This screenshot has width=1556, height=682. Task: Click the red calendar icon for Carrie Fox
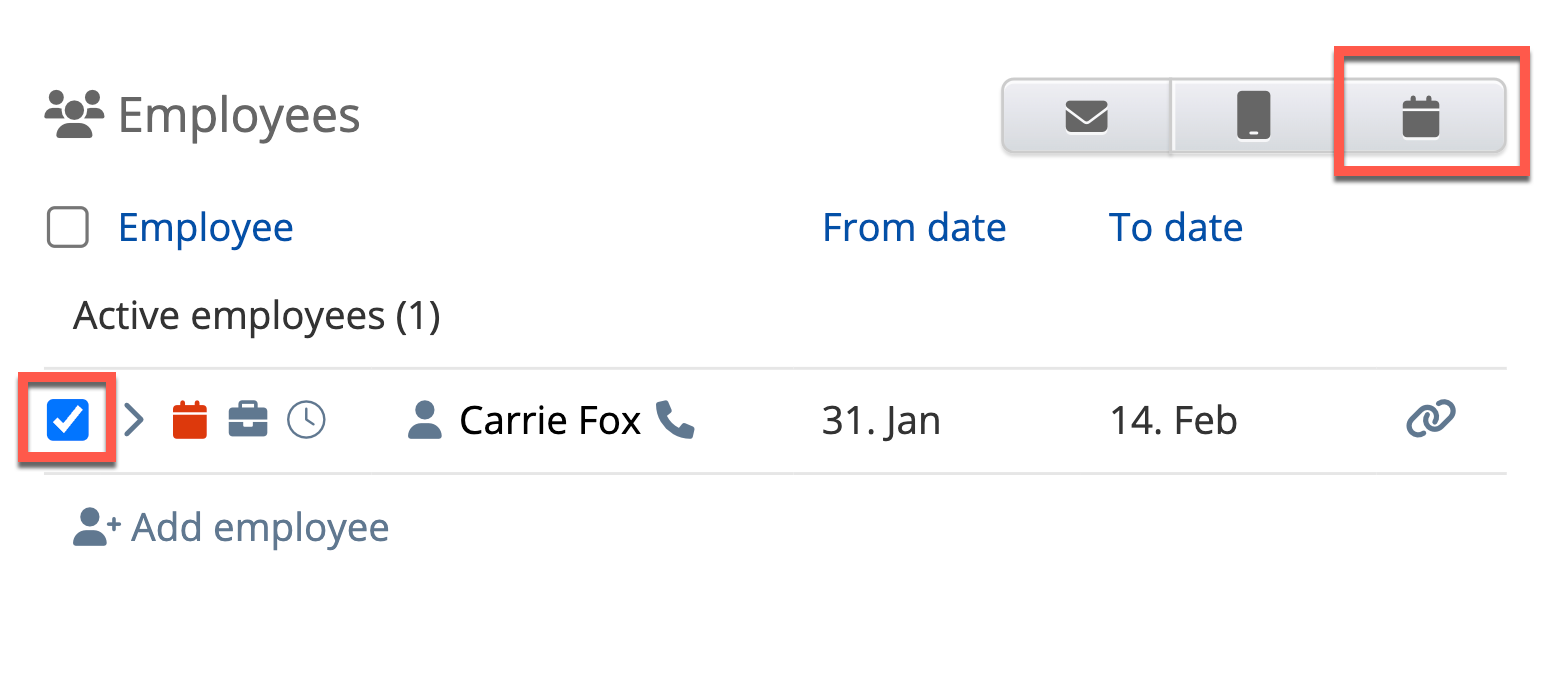tap(190, 420)
